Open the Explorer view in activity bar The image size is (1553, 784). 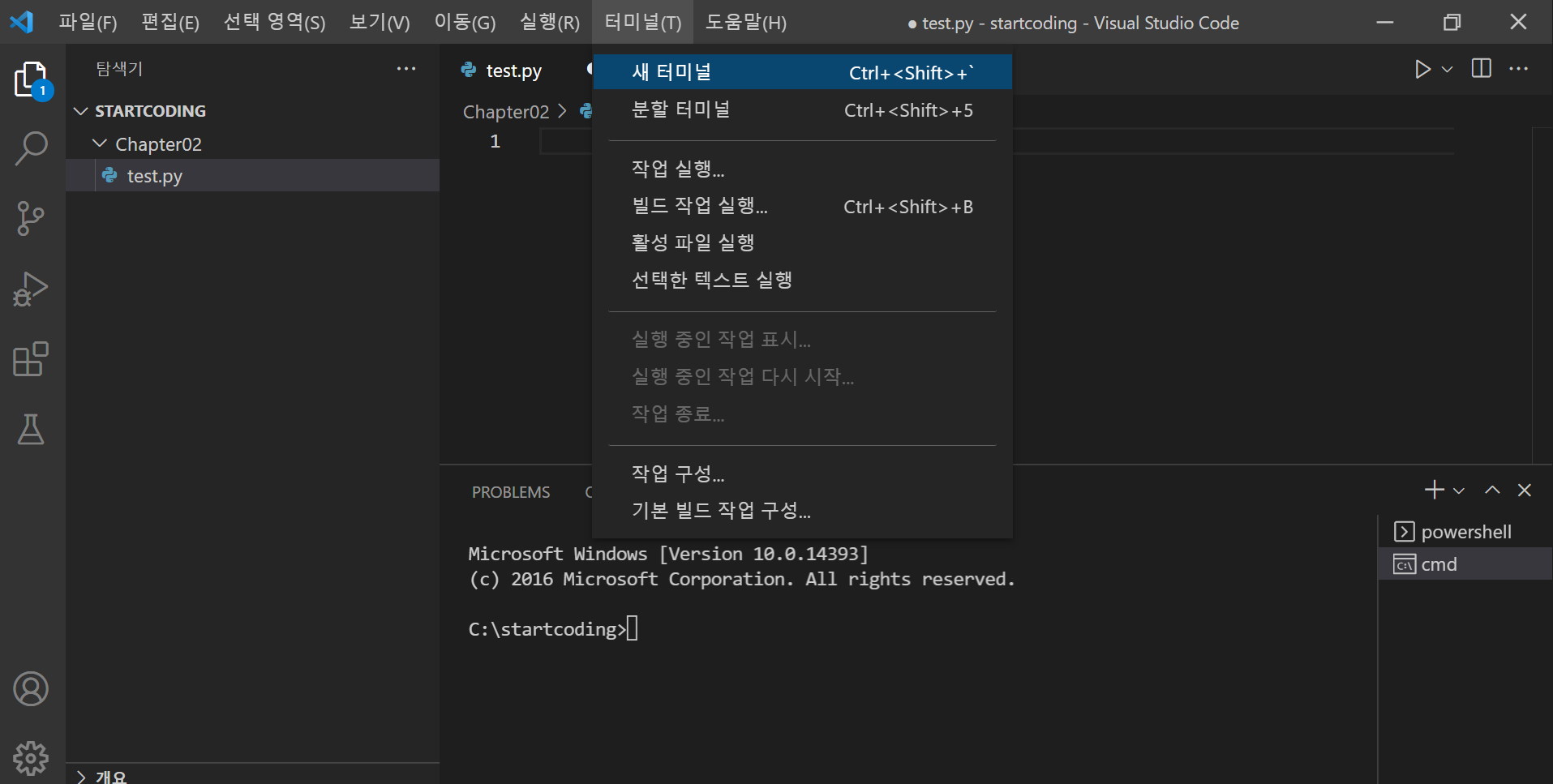coord(32,79)
